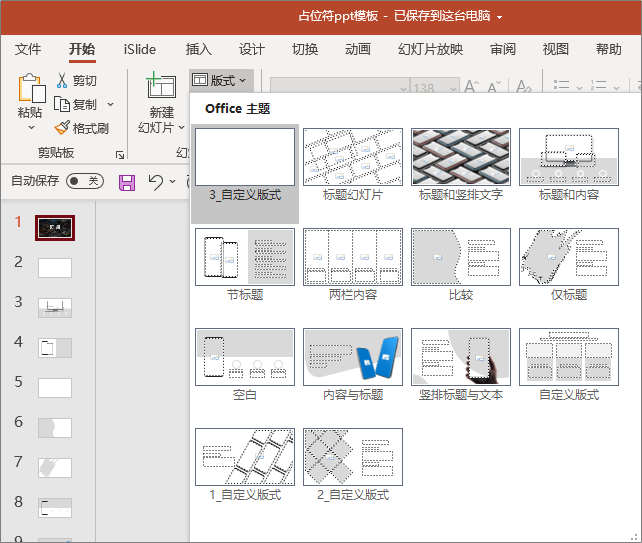Choose the 两栏内容 layout
Screen dimensions: 642x543
point(353,265)
